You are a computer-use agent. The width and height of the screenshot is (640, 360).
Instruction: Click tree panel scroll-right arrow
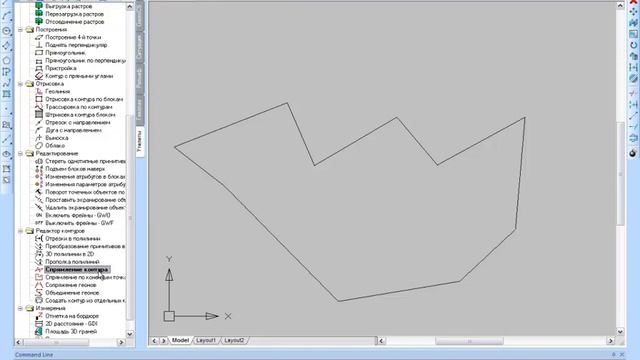coord(121,342)
